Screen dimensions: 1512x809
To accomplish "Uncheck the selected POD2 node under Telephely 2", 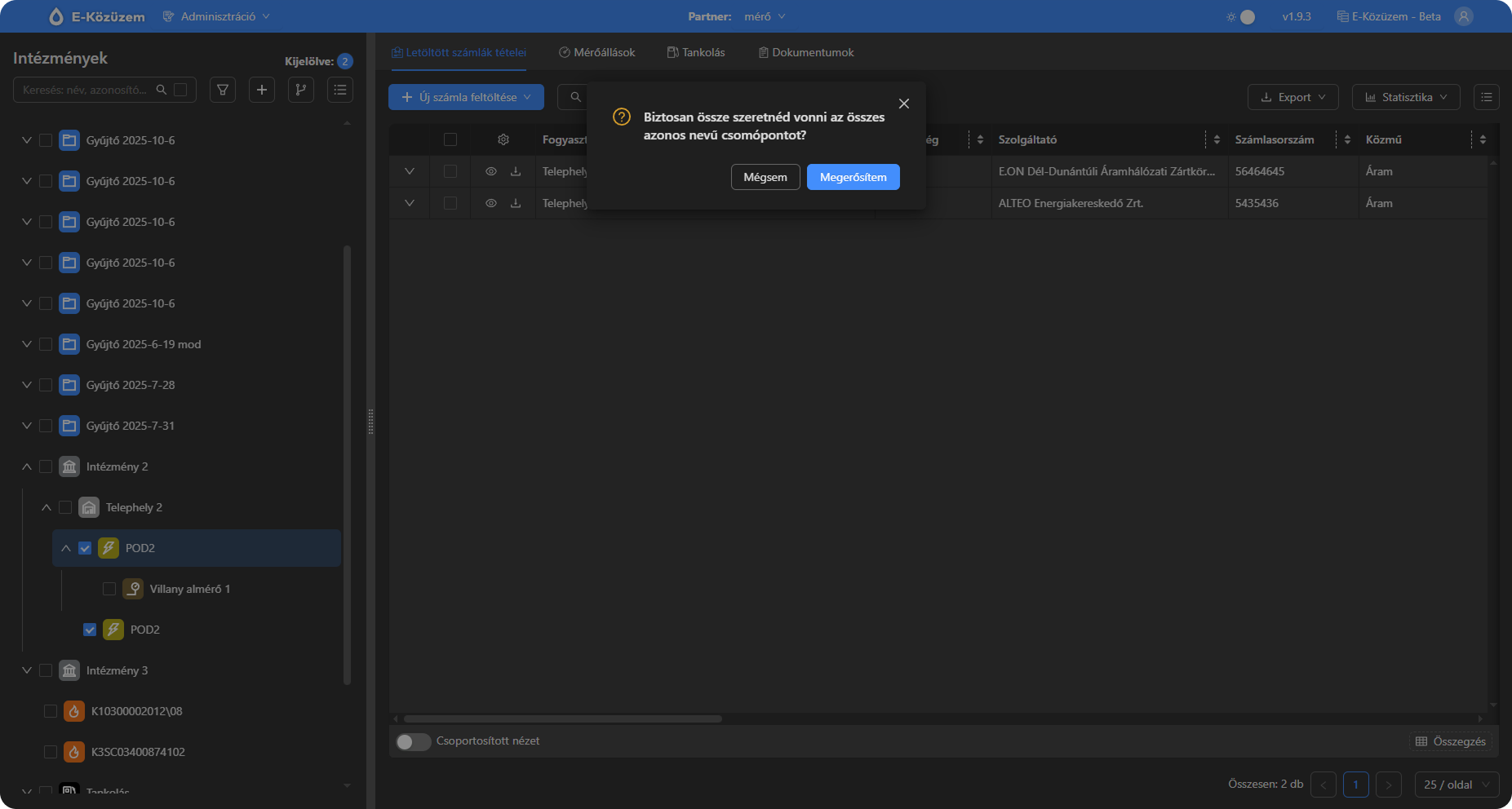I will pyautogui.click(x=85, y=548).
